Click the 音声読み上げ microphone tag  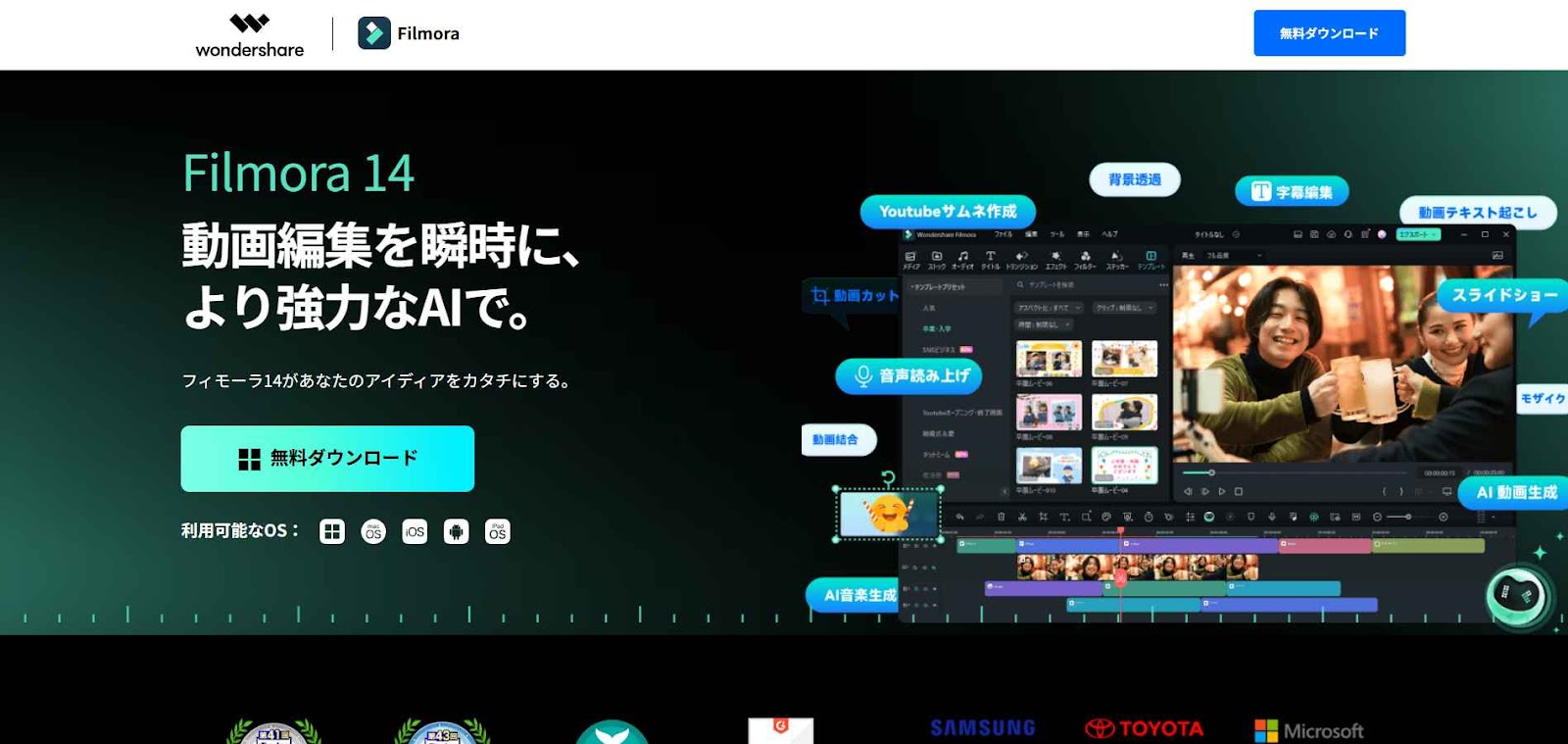point(908,375)
